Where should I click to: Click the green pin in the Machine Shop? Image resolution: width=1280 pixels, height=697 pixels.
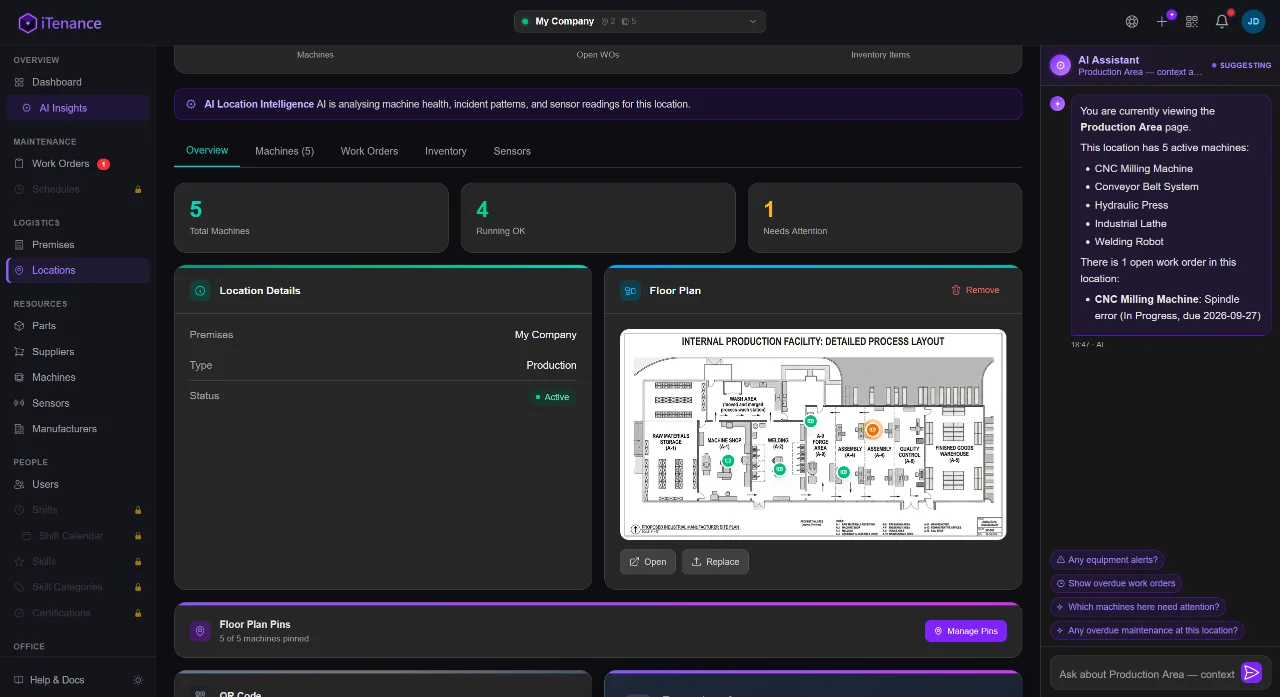(728, 461)
